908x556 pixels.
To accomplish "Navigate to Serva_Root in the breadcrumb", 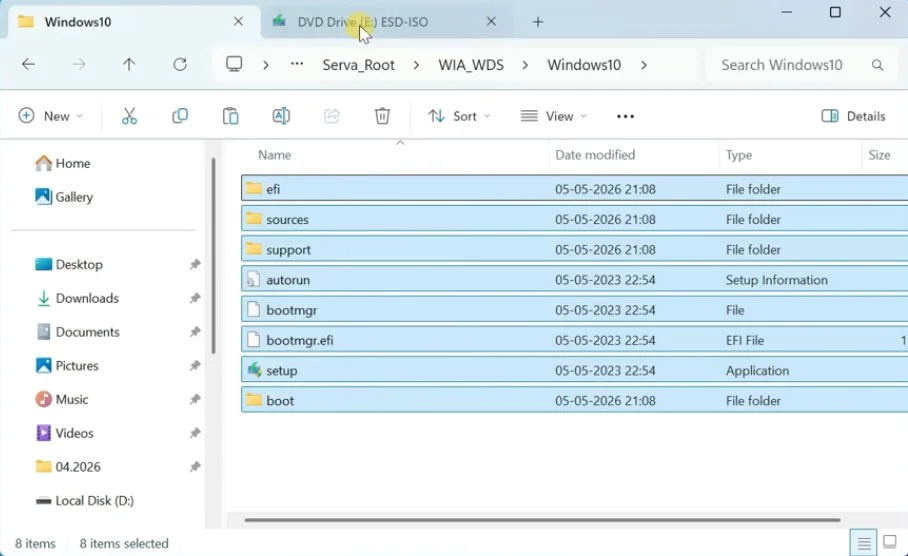I will (x=358, y=65).
